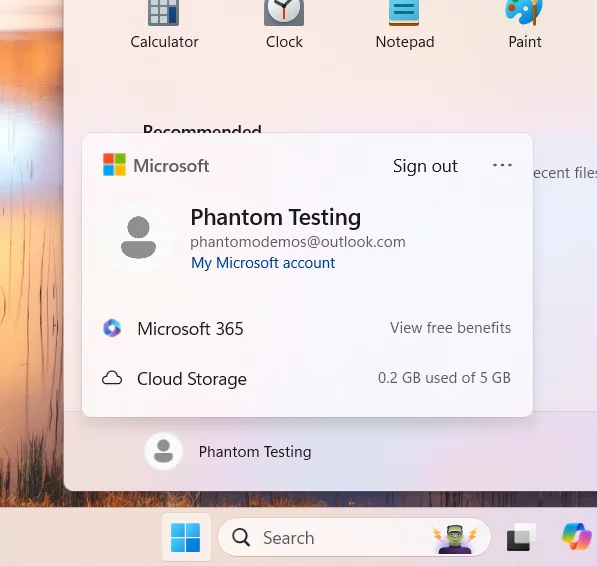This screenshot has height=566, width=597.
Task: Open the three-dot more options menu
Action: (x=502, y=165)
